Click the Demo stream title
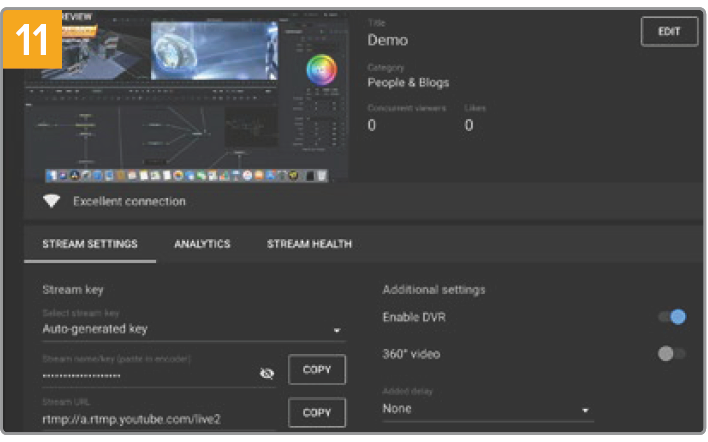The height and width of the screenshot is (442, 708). [x=388, y=40]
